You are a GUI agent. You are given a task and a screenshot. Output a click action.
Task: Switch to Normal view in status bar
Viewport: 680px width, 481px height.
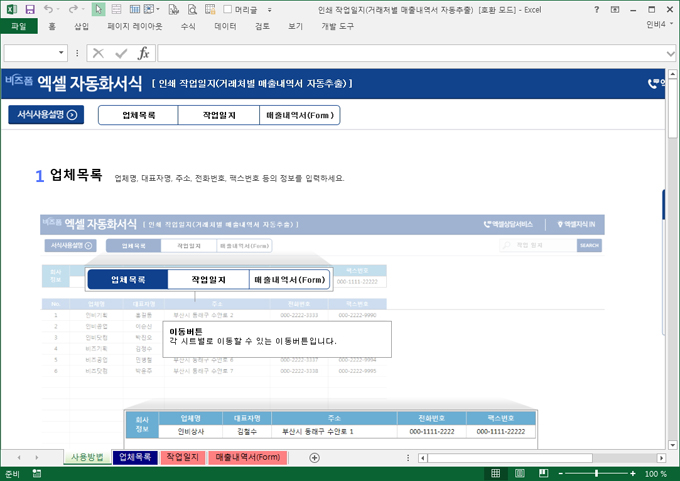point(495,474)
